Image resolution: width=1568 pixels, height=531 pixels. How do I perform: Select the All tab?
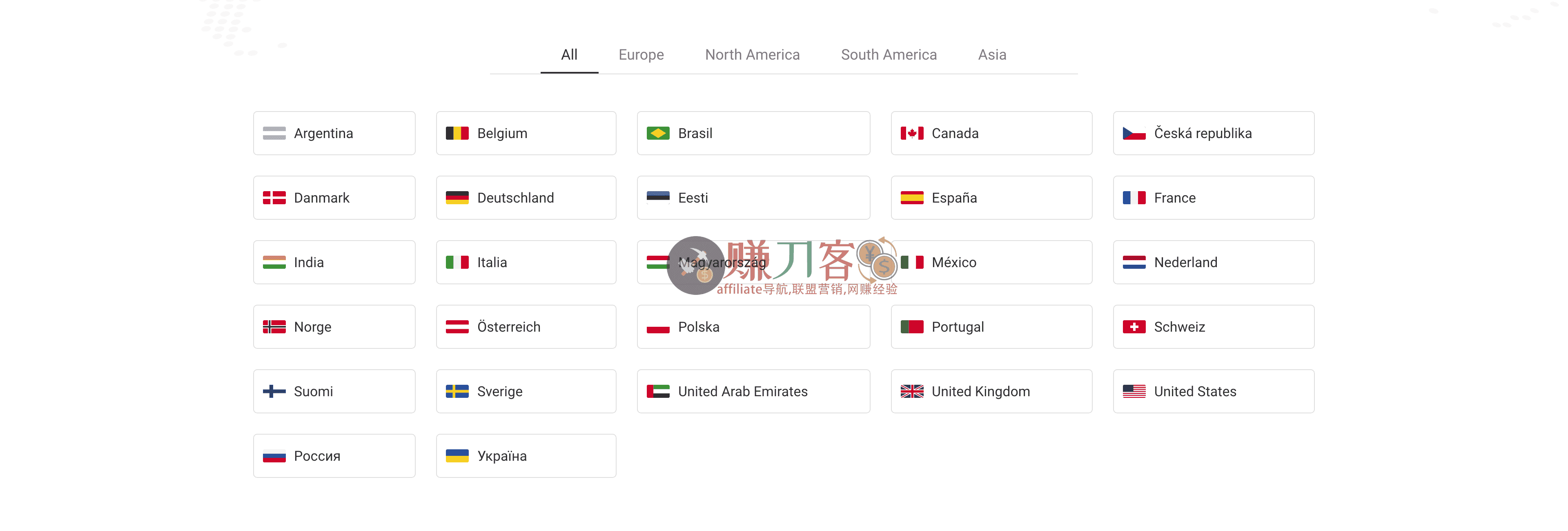(x=569, y=54)
